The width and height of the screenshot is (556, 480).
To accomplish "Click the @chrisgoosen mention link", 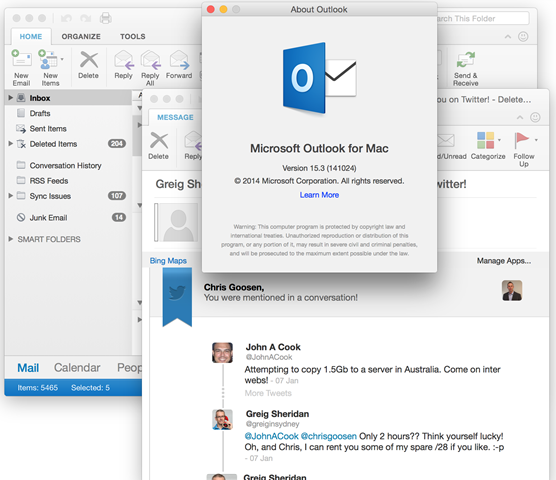I will coord(329,436).
